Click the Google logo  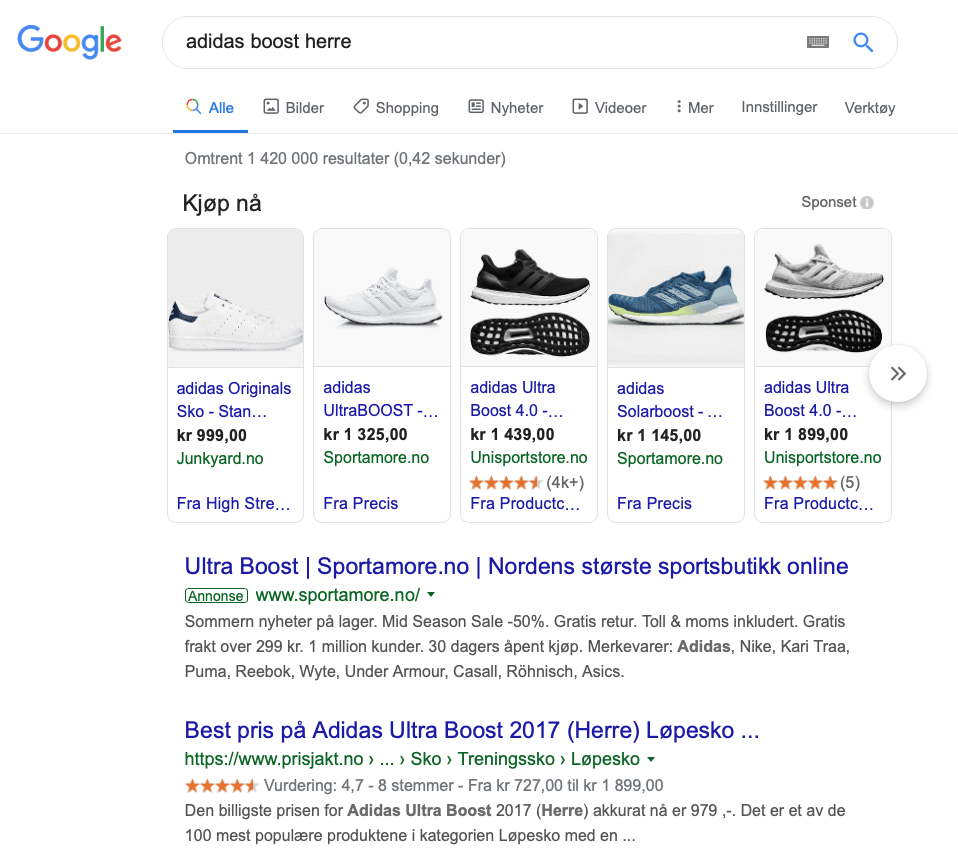click(69, 42)
